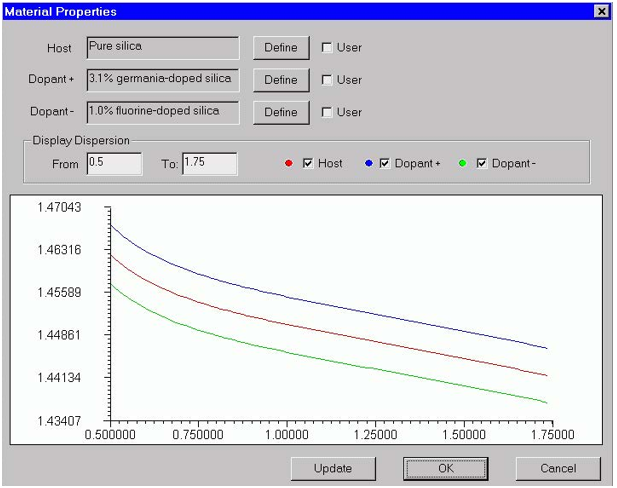Click the To wavelength input field

coord(209,163)
